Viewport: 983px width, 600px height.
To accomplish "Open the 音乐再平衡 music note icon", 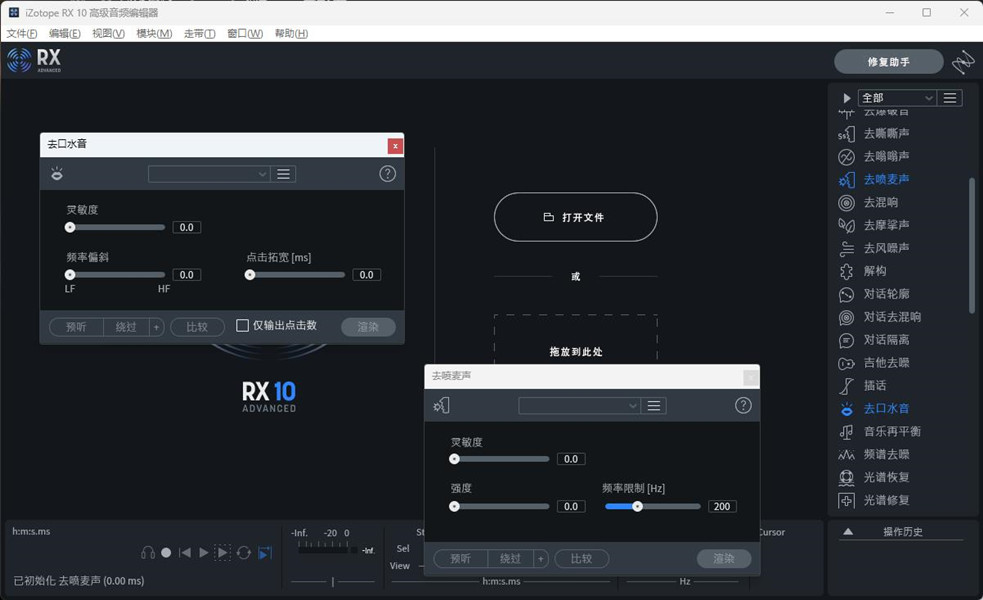I will click(x=846, y=432).
